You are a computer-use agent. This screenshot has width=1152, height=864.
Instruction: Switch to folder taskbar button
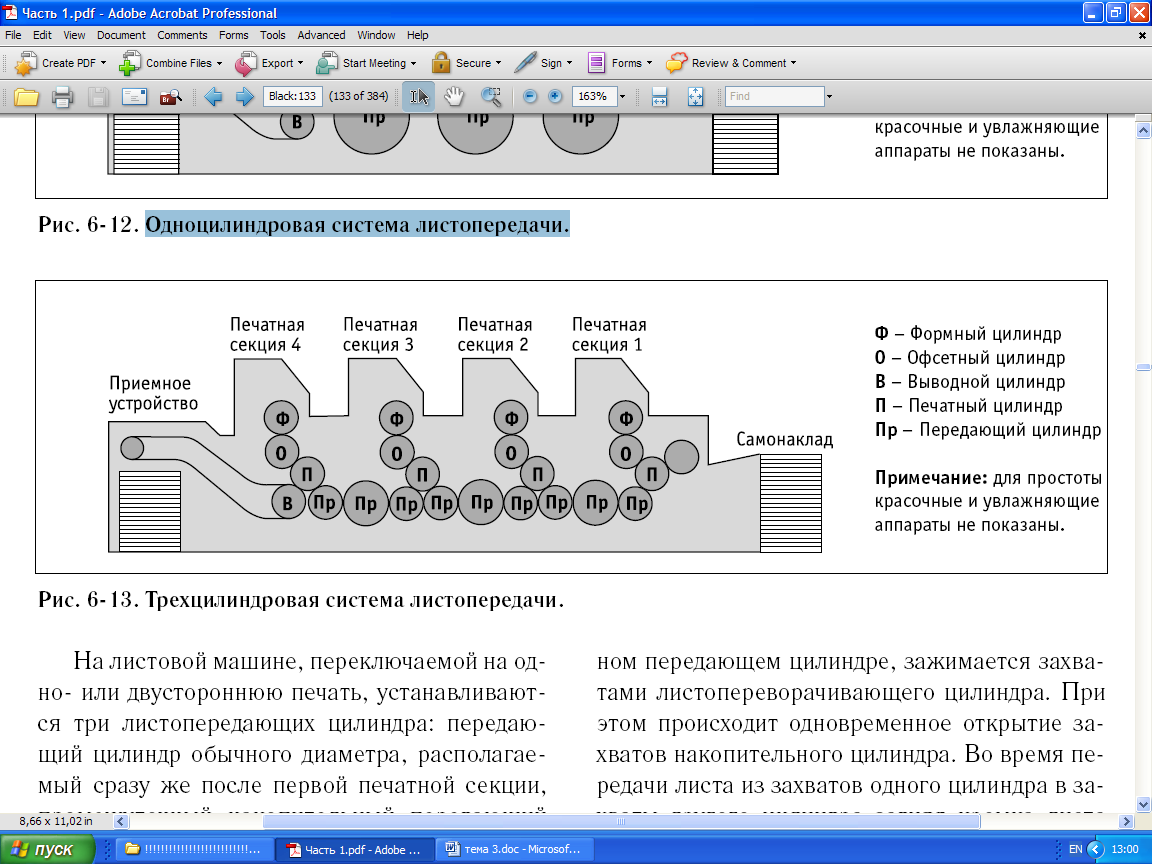194,849
